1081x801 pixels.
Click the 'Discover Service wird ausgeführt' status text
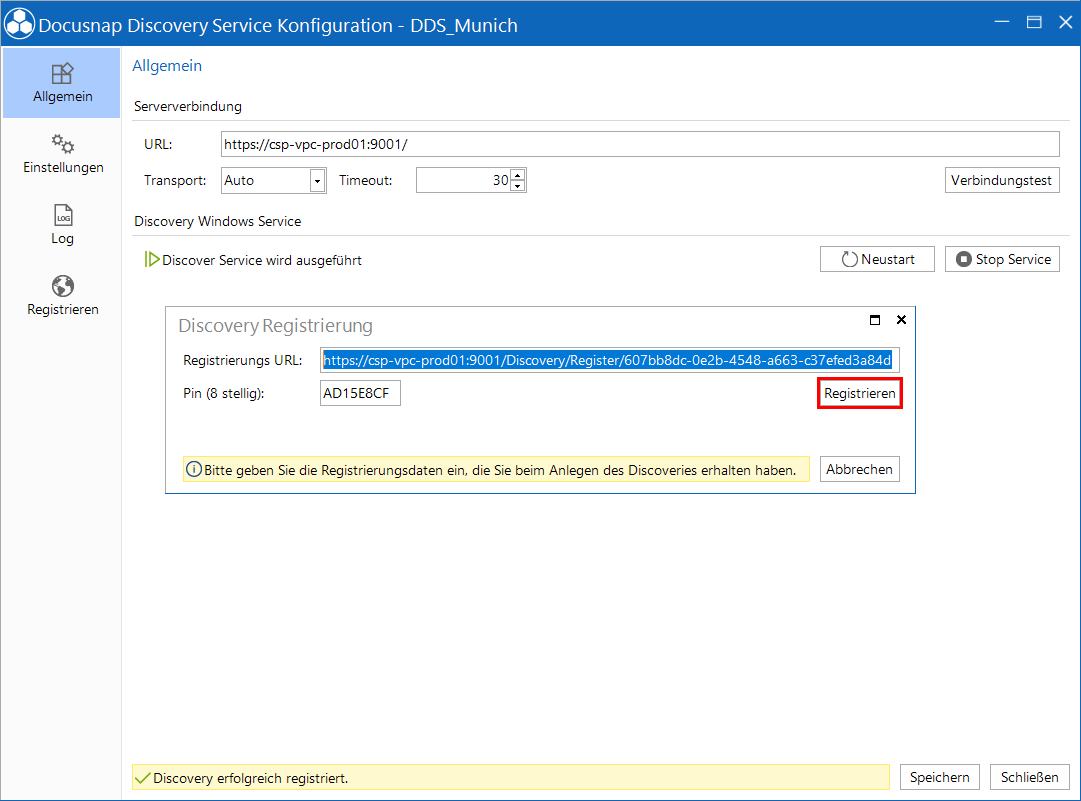point(262,261)
